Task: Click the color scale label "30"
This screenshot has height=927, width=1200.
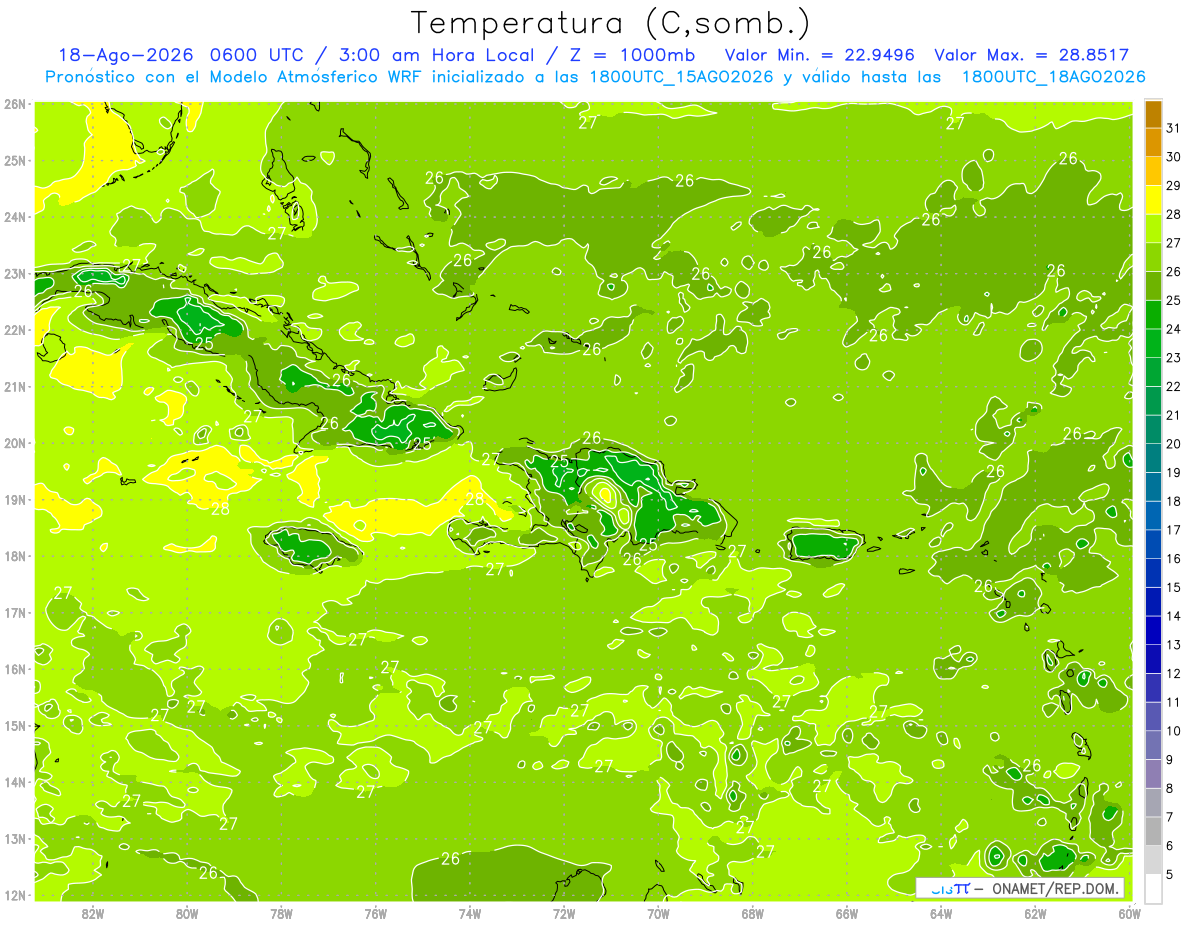Action: coord(1173,157)
